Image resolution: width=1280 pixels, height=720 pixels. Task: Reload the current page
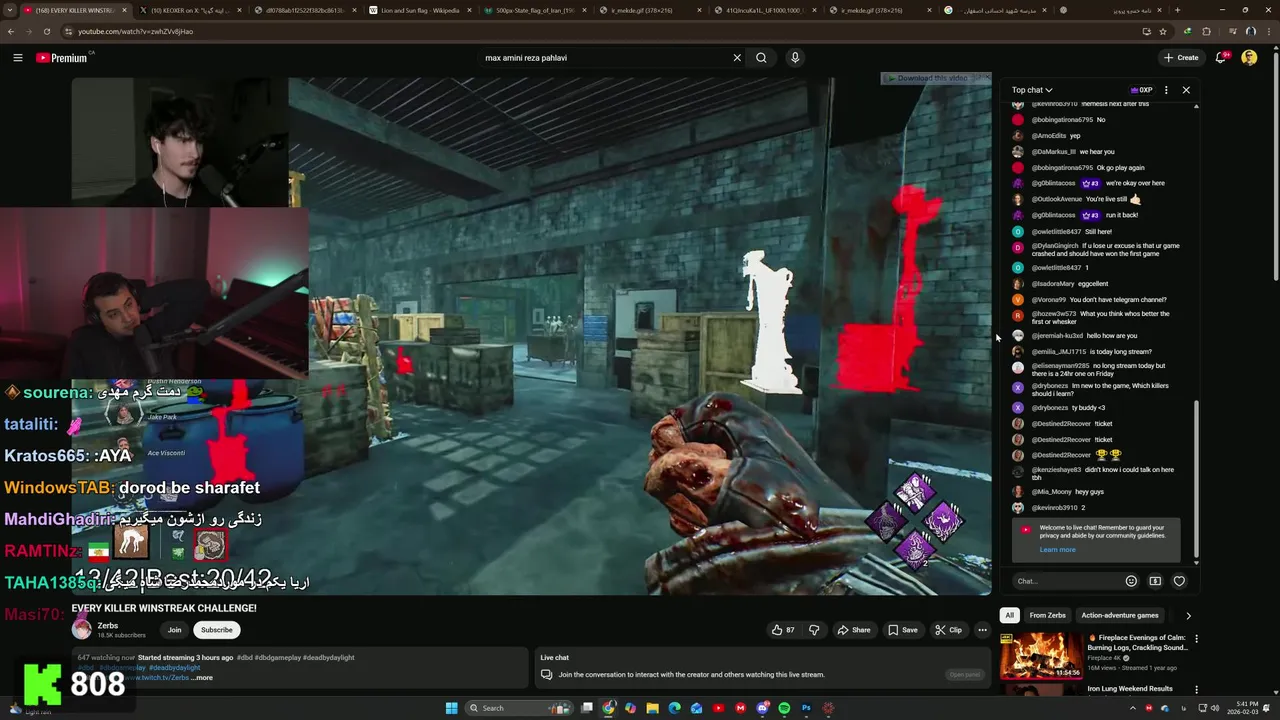coord(46,31)
